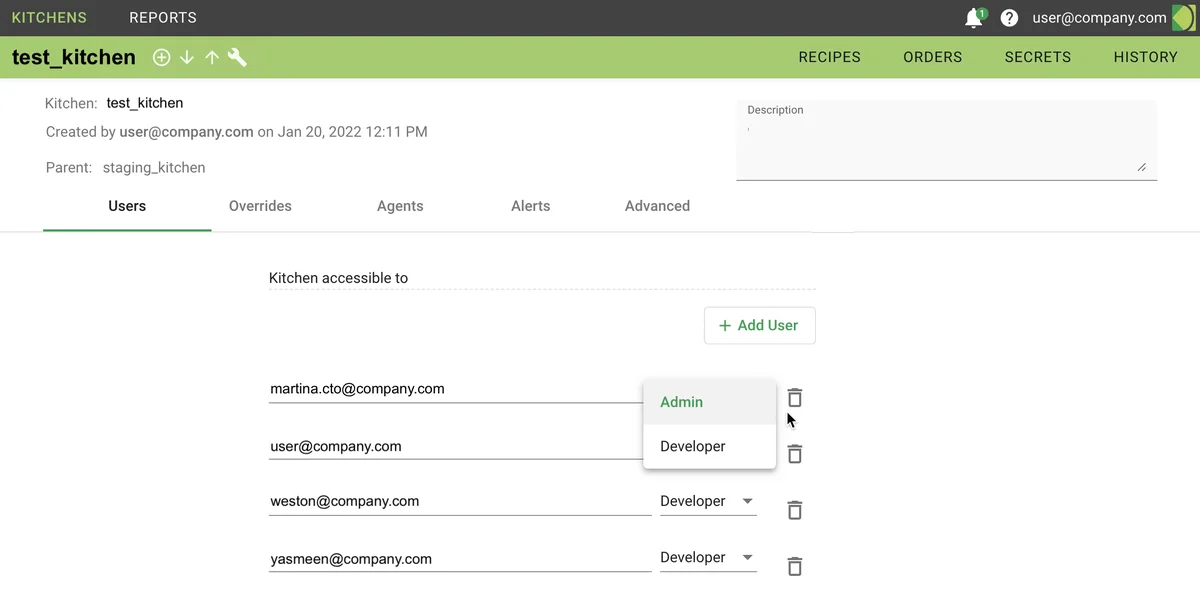Viewport: 1200px width, 598px height.
Task: Open kitchen settings wrench icon
Action: (237, 58)
